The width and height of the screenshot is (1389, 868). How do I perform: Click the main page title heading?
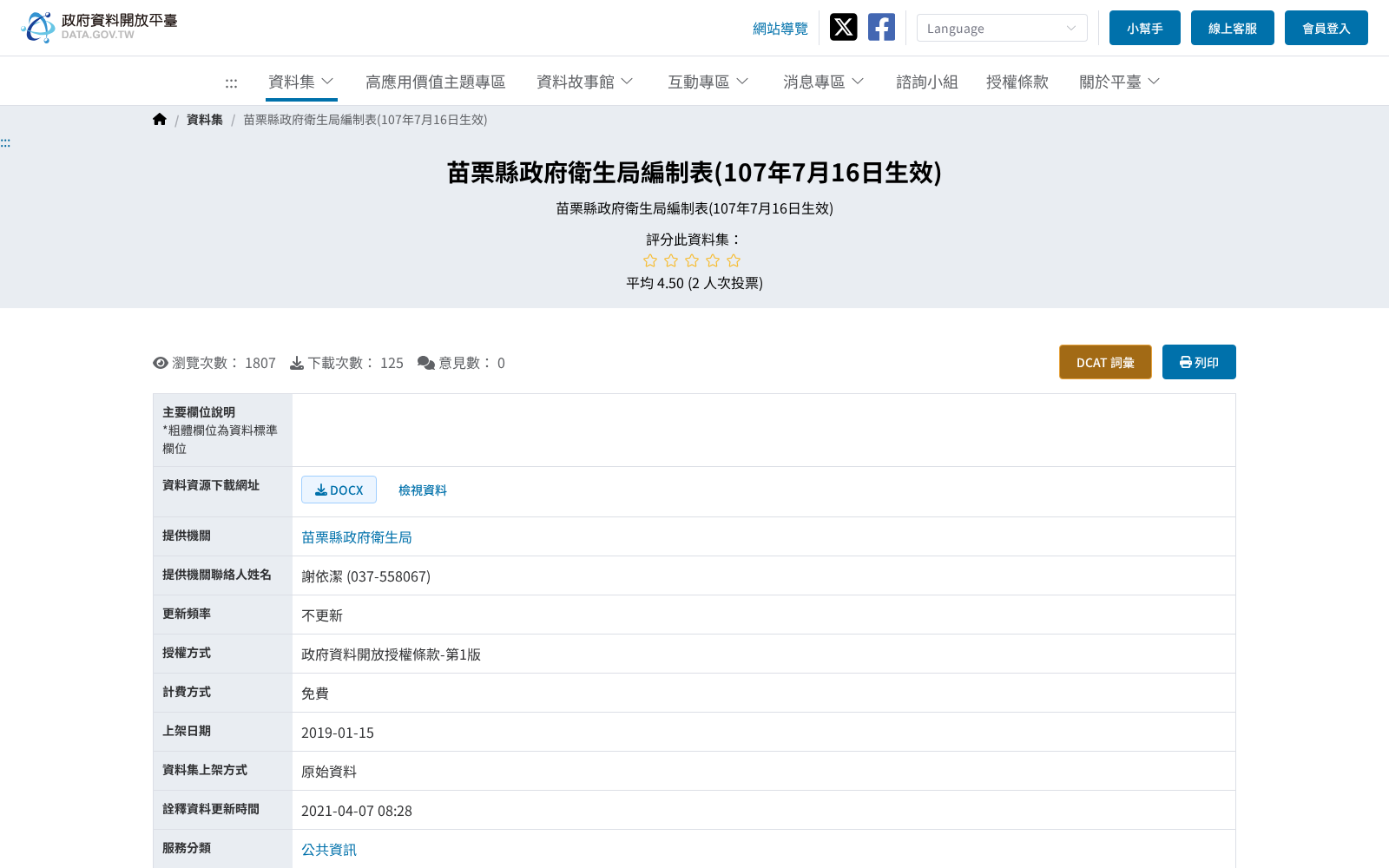pos(694,173)
